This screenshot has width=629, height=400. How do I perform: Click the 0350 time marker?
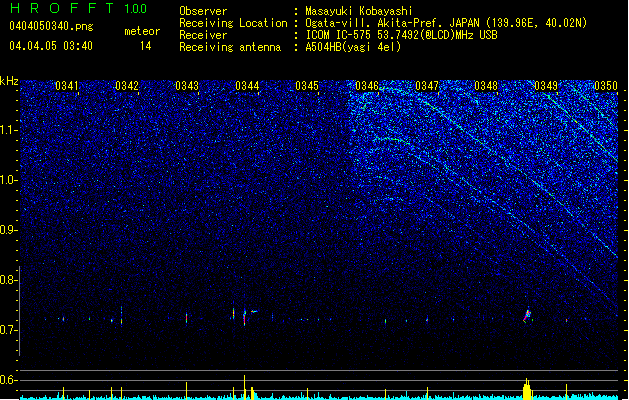(606, 86)
